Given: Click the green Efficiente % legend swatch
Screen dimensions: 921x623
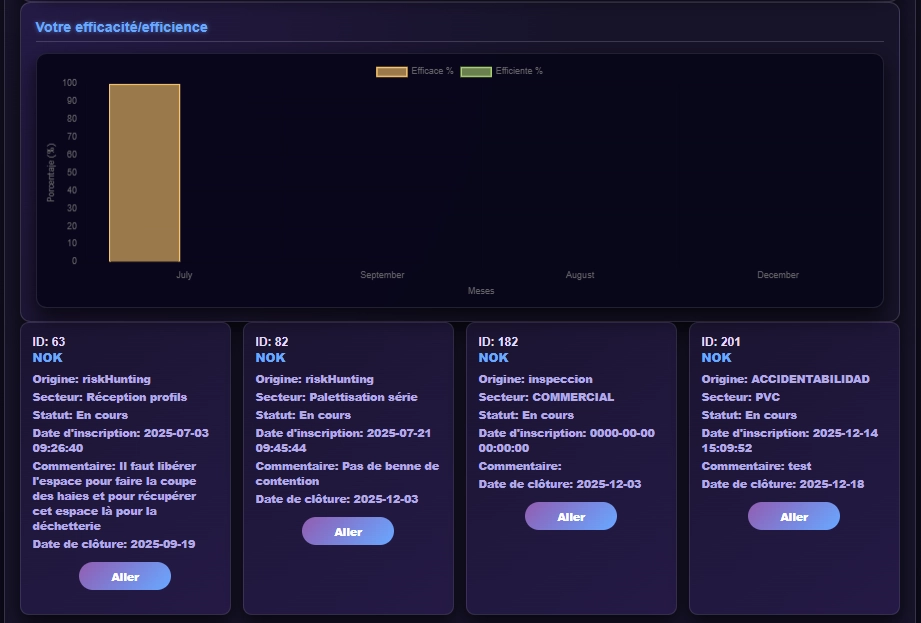Looking at the screenshot, I should point(476,72).
